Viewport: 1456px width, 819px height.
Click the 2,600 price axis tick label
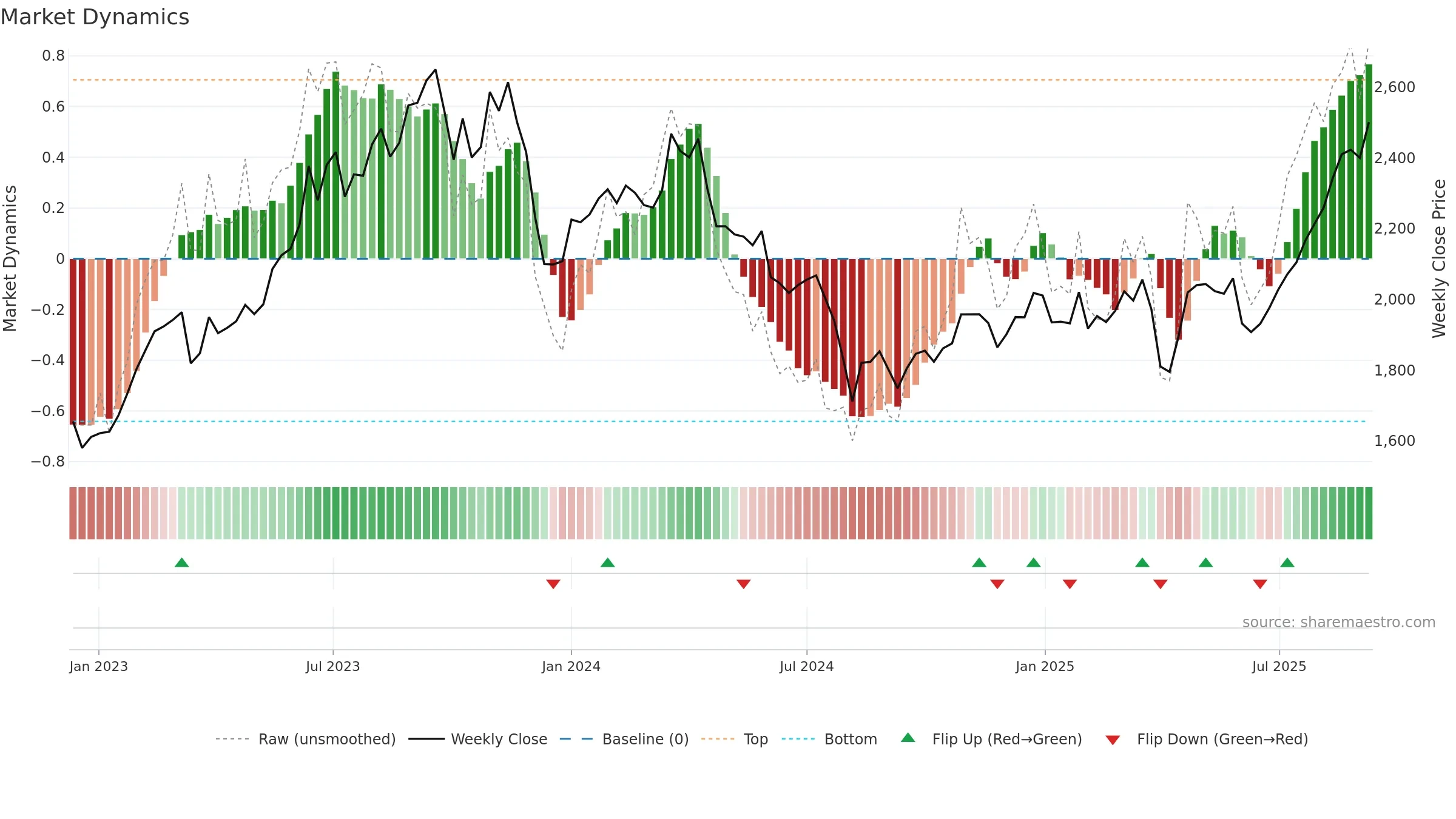pyautogui.click(x=1395, y=87)
